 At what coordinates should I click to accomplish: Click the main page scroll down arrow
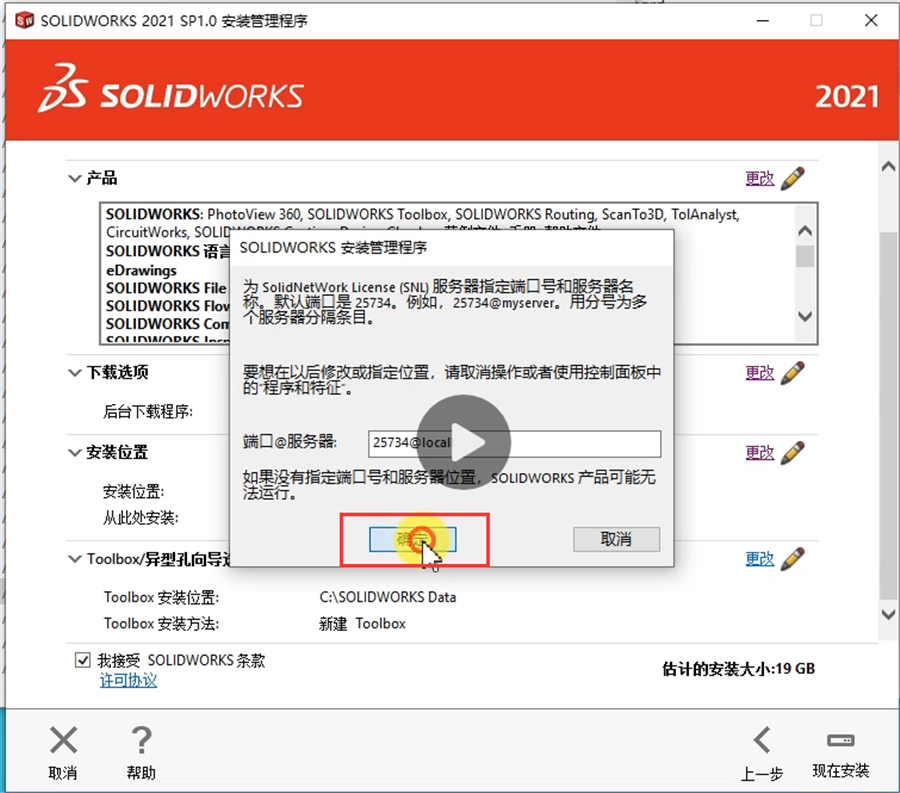(x=888, y=614)
